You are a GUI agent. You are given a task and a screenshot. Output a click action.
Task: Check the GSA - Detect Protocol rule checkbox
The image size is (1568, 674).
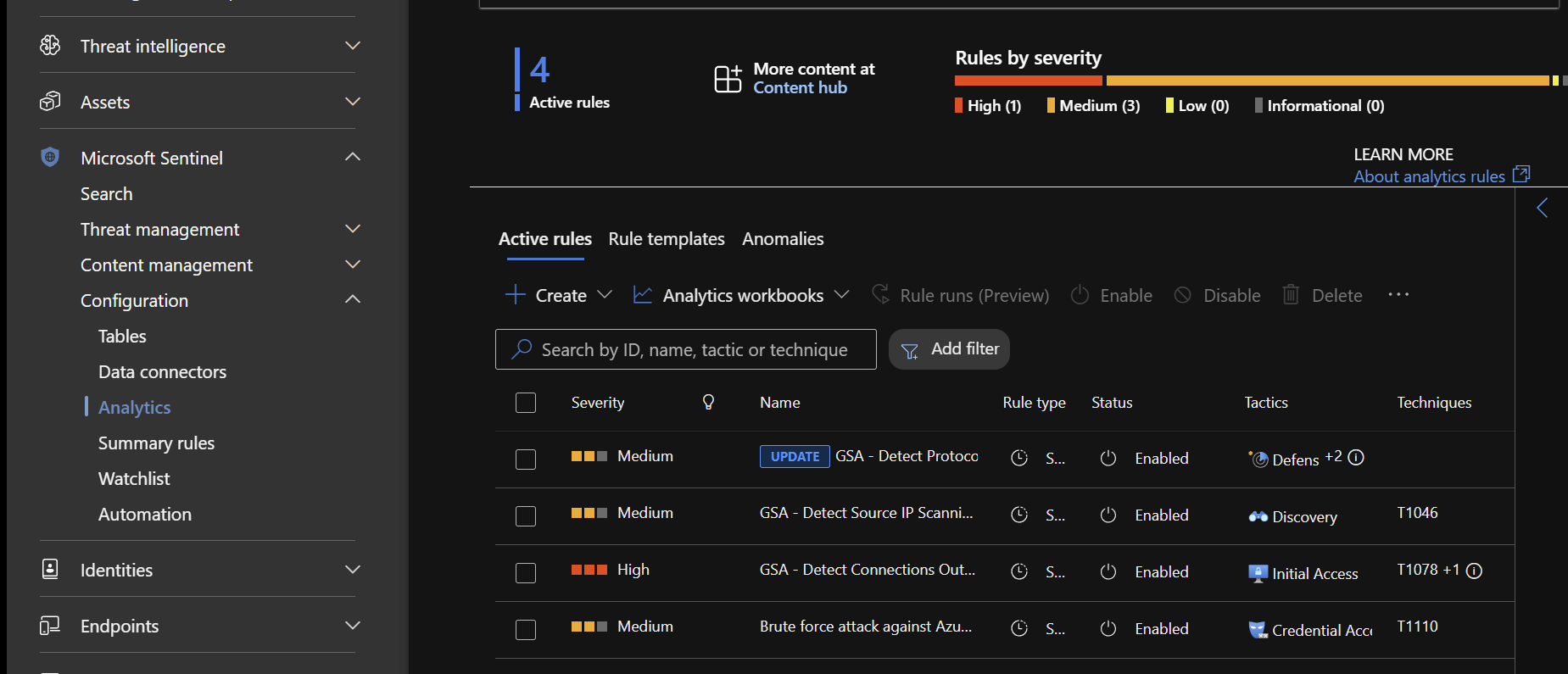[526, 460]
